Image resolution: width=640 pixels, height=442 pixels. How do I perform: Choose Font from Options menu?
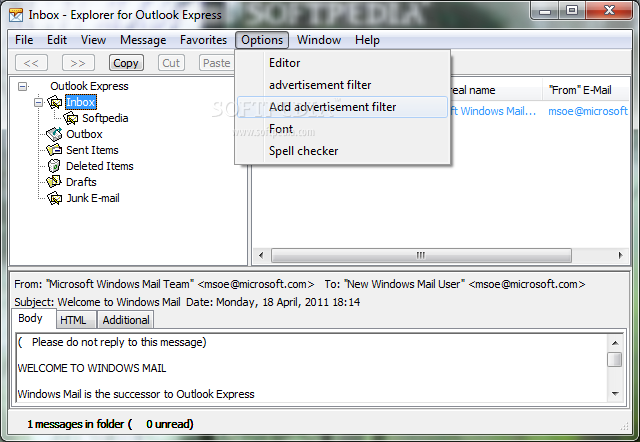(342, 129)
